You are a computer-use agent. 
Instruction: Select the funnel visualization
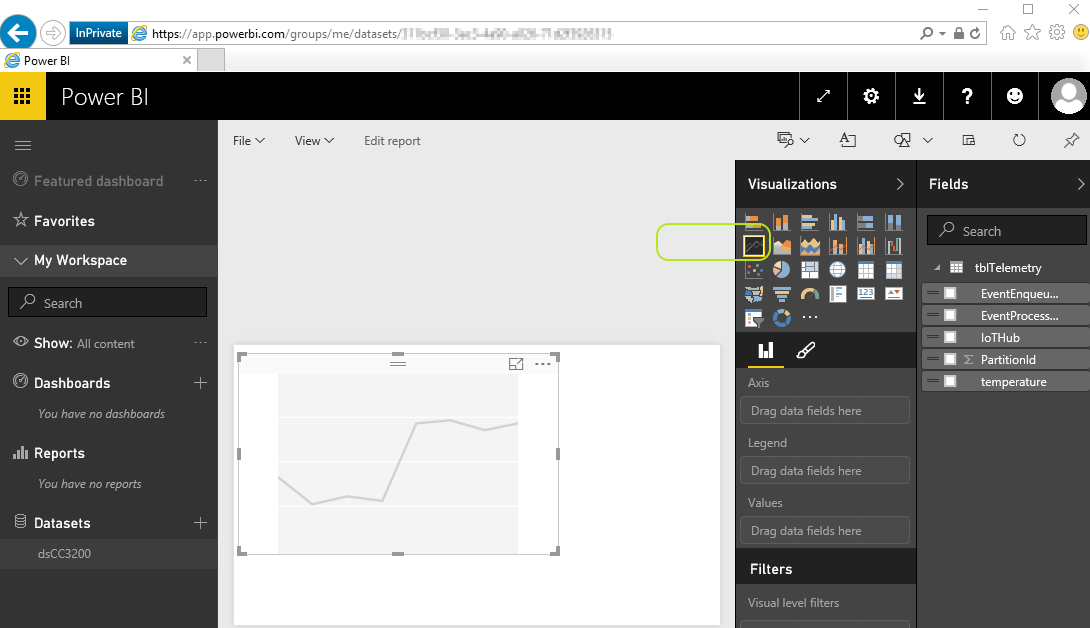coord(781,294)
